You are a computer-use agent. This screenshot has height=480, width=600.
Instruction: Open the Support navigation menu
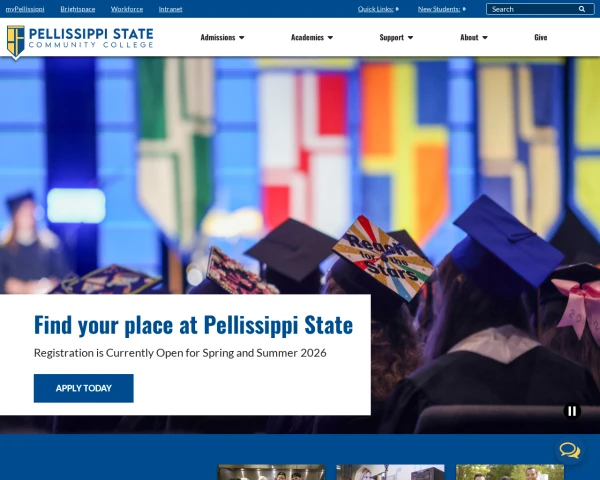pos(396,37)
